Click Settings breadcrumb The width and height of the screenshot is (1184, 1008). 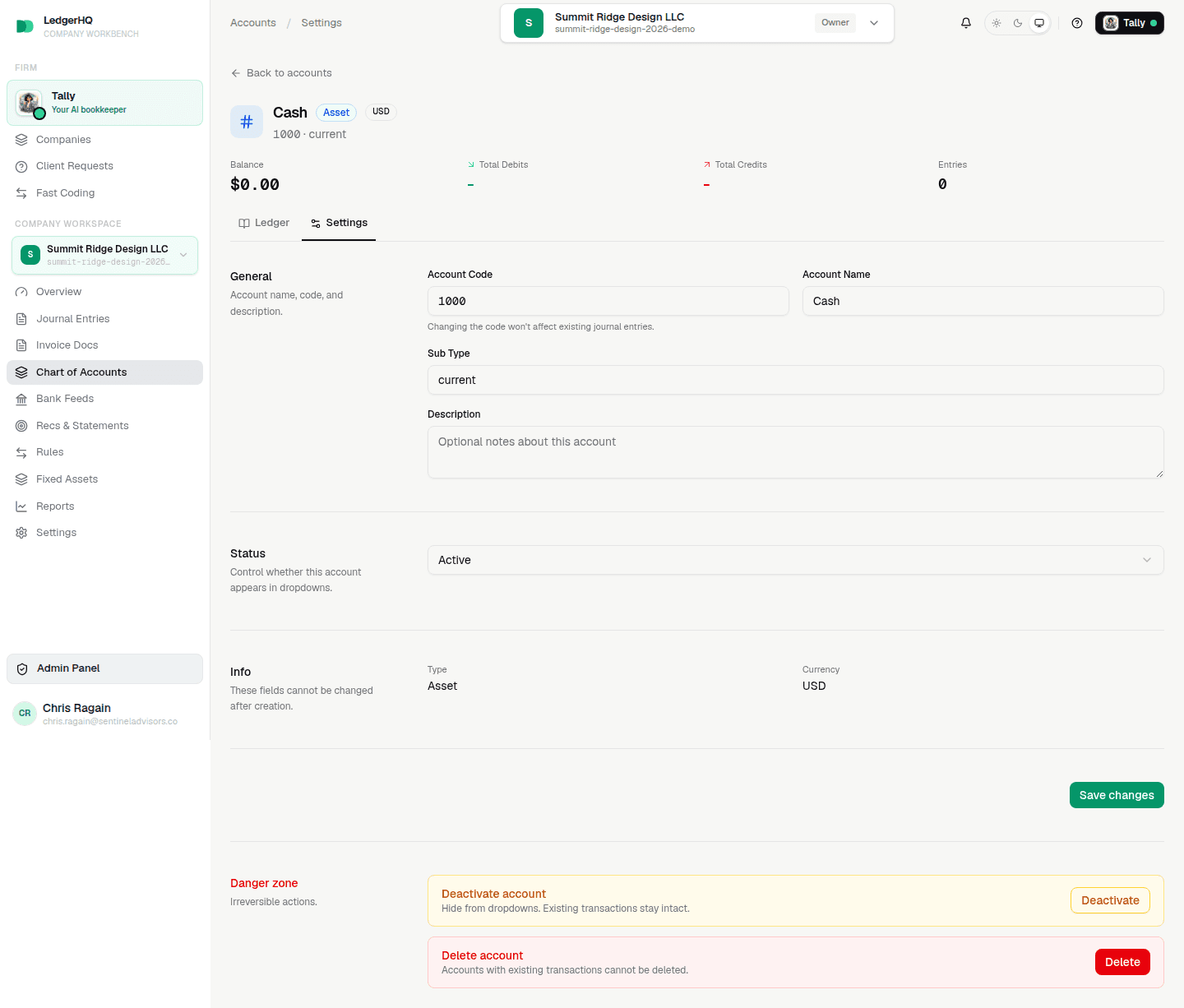click(321, 23)
